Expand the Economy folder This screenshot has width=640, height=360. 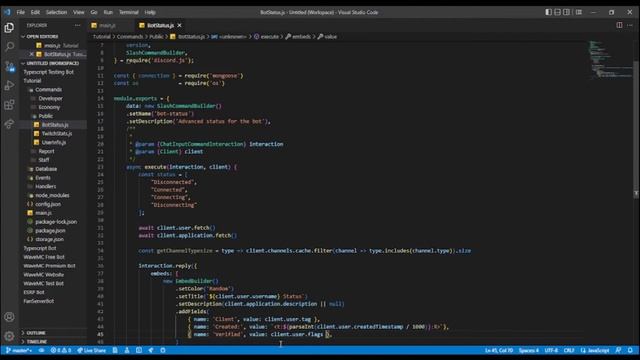(49, 107)
